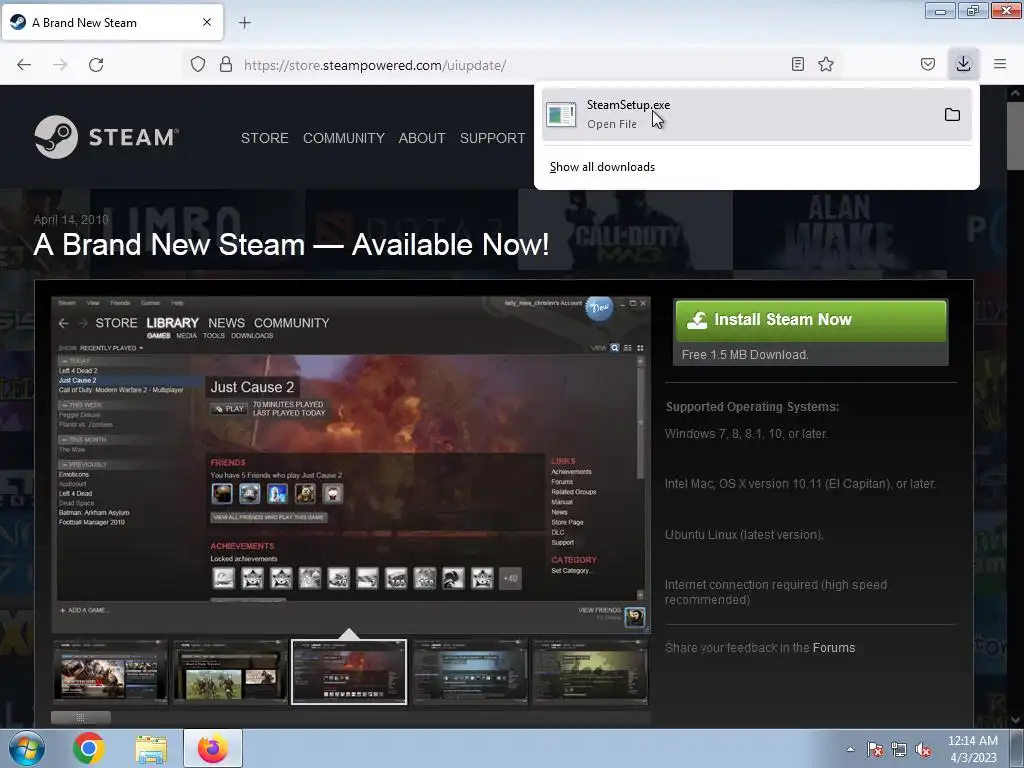Follow the Forums link
This screenshot has height=768, width=1024.
click(834, 648)
